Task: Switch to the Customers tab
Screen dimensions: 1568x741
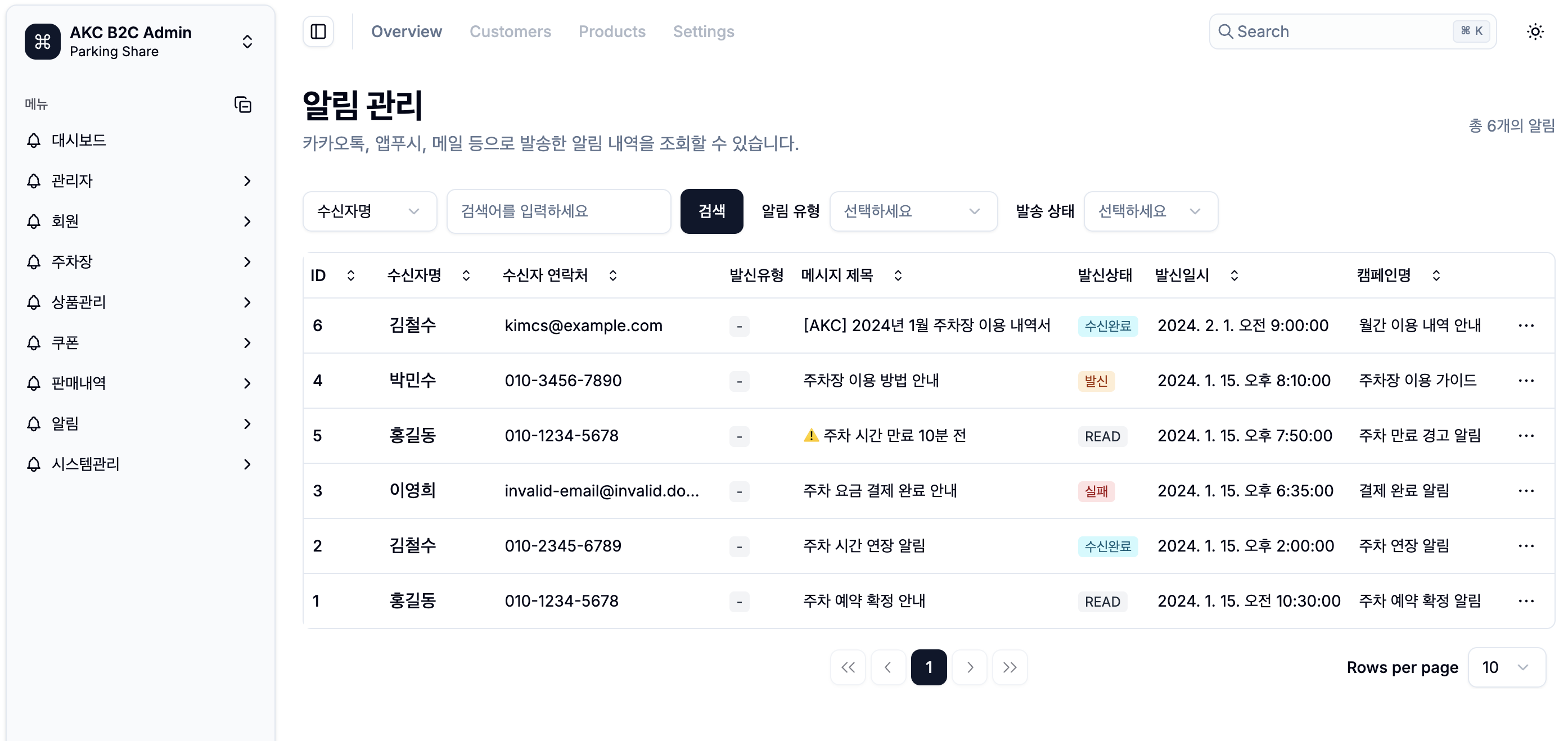Action: [x=511, y=31]
